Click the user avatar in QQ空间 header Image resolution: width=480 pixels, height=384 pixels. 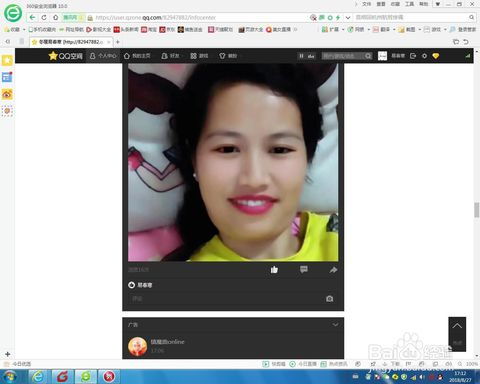pos(382,56)
